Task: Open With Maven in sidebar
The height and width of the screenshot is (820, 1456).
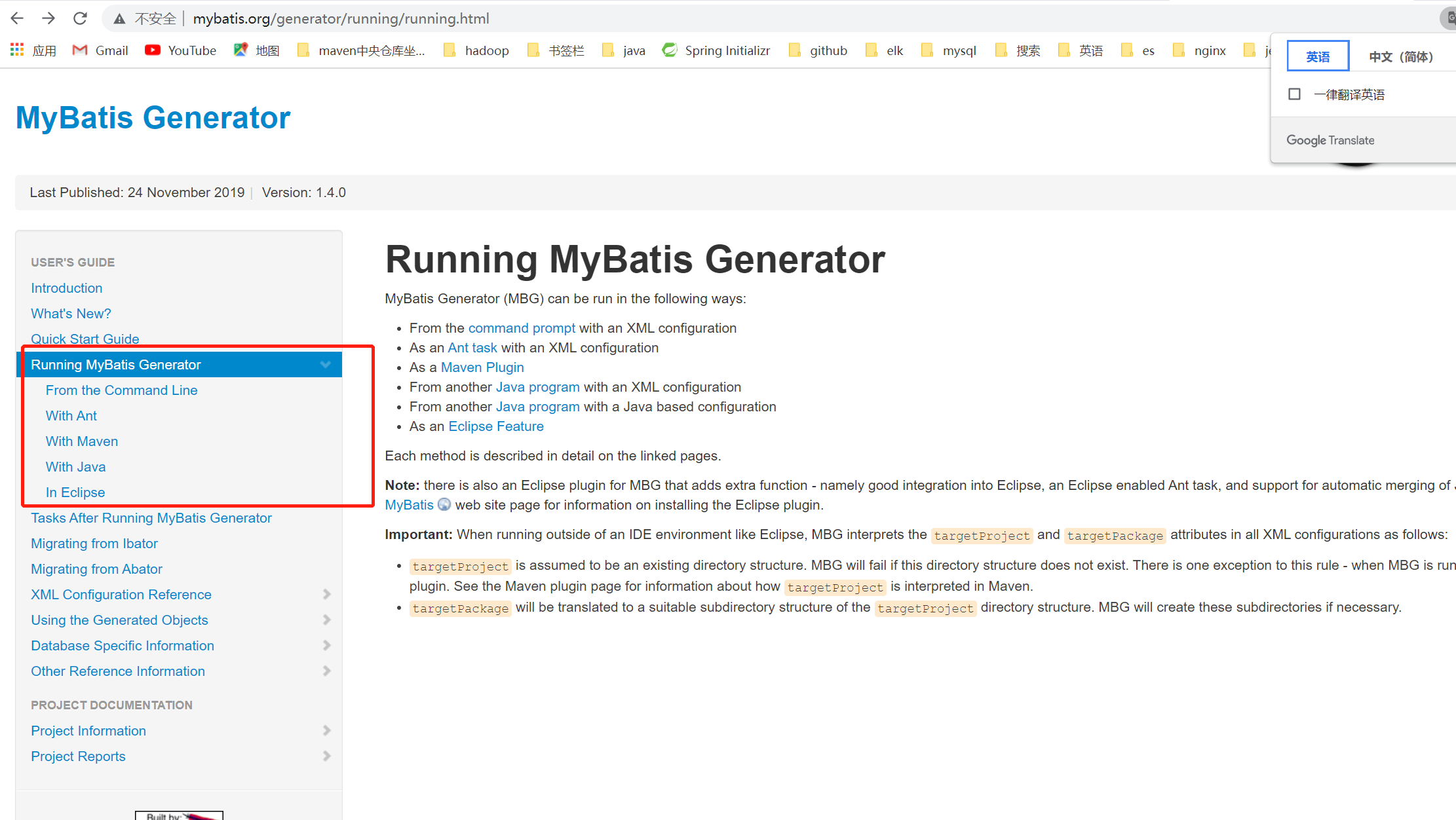Action: click(82, 441)
